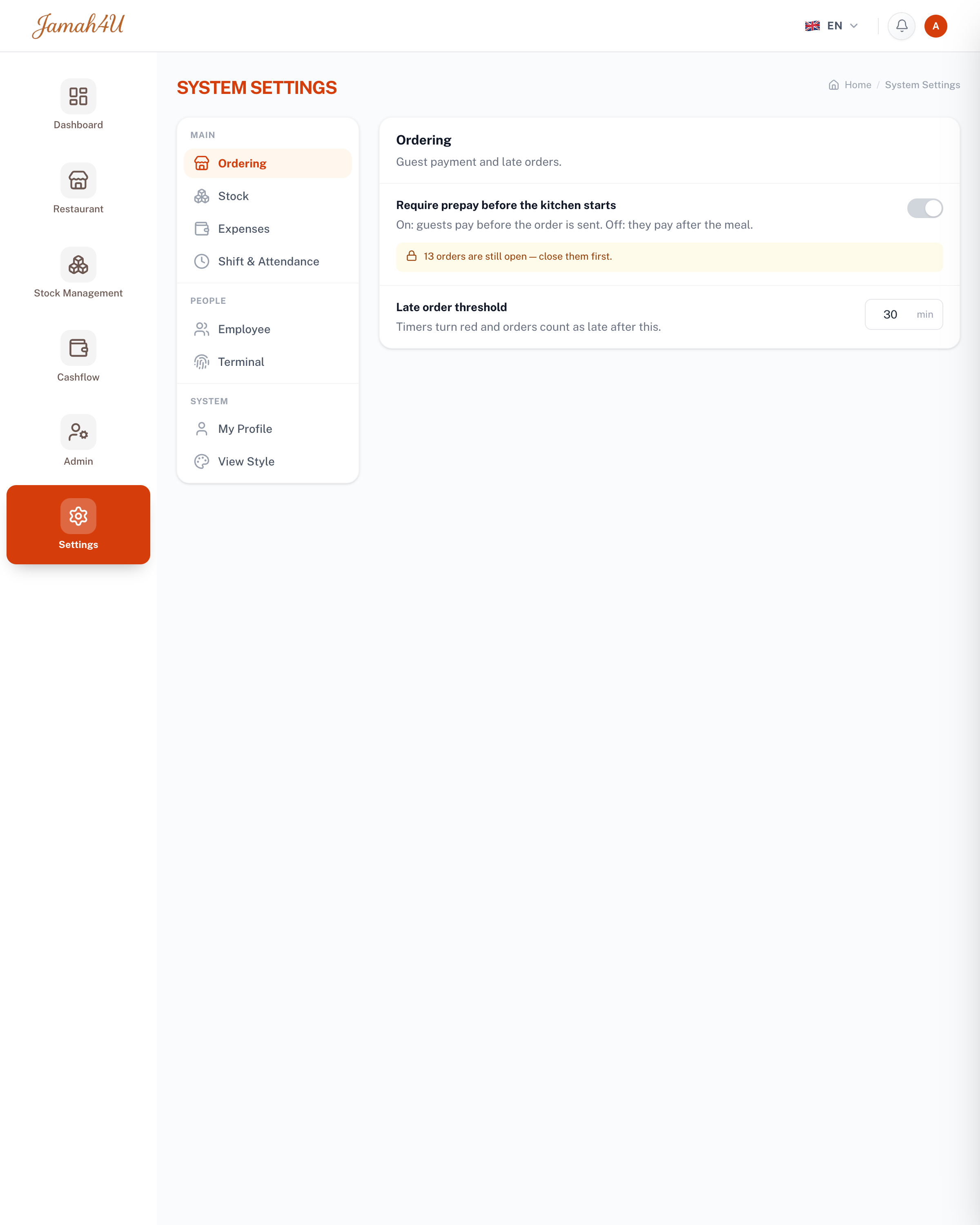
Task: Click the Employee people icon
Action: click(x=202, y=329)
